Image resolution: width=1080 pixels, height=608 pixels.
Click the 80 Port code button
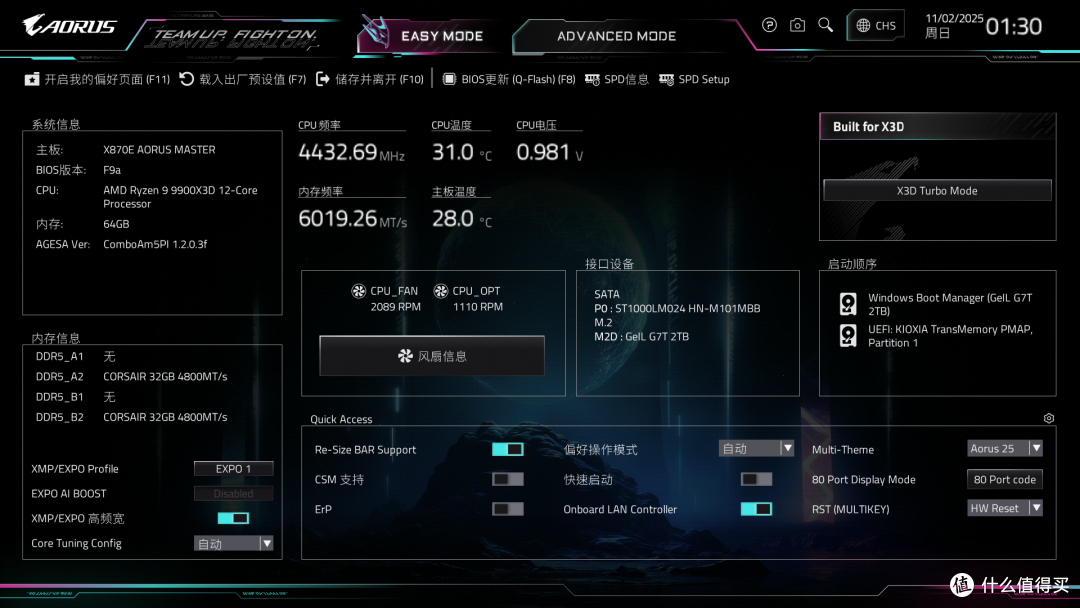(x=1005, y=479)
